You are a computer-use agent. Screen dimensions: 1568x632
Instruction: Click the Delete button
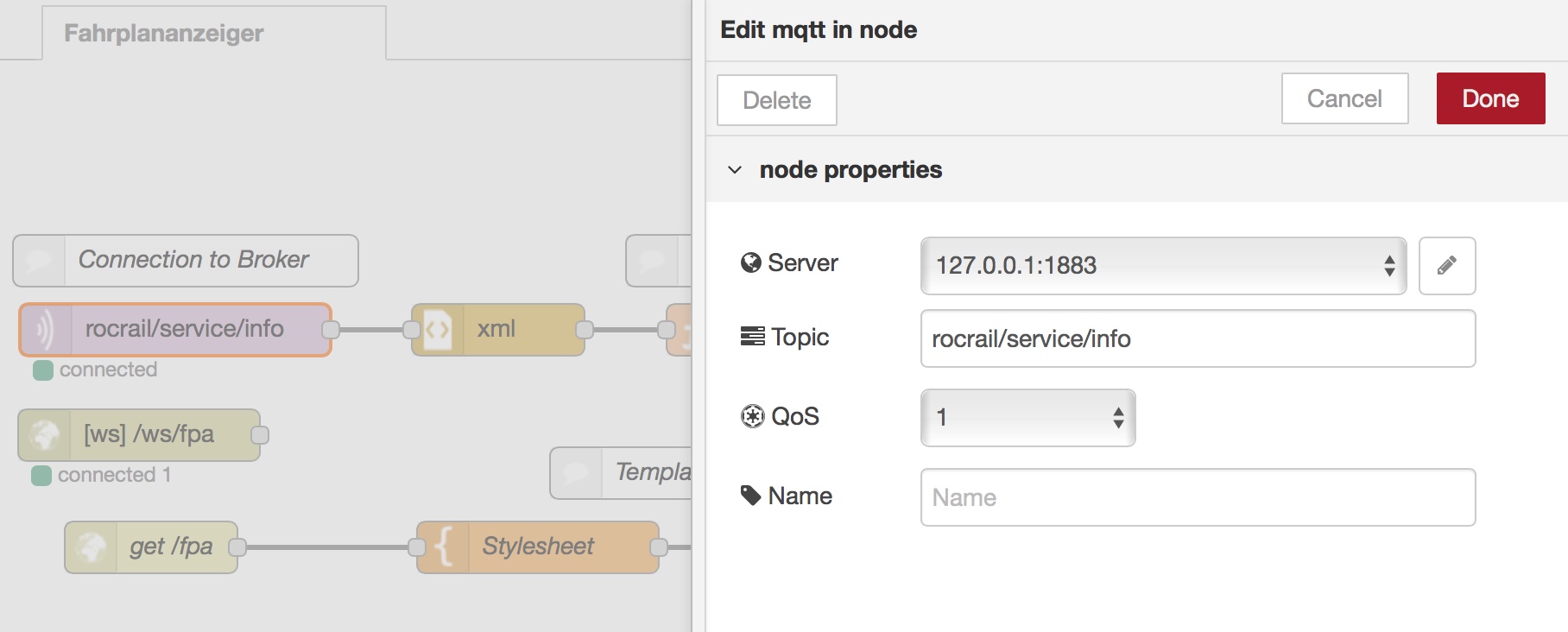coord(776,100)
